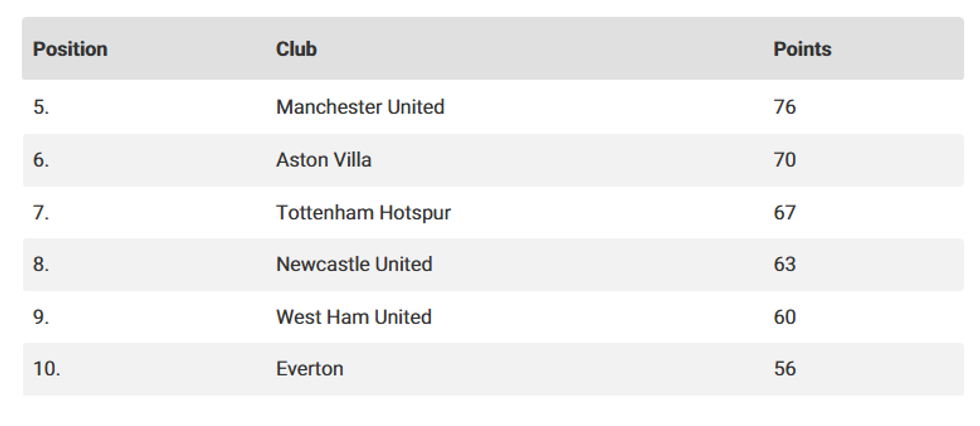Click the Tottenham Hotspur club name
Screen dimensions: 980x426
coord(363,213)
